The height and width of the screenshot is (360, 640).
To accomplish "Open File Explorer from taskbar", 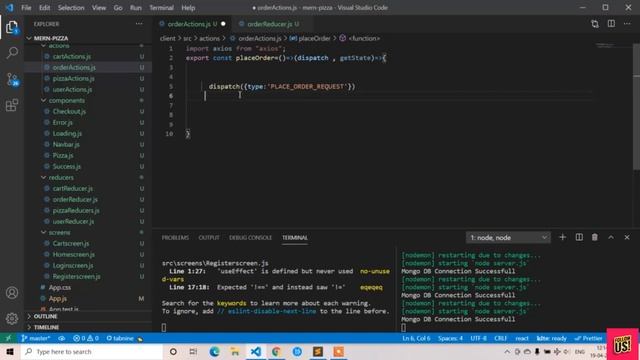I will coord(235,351).
